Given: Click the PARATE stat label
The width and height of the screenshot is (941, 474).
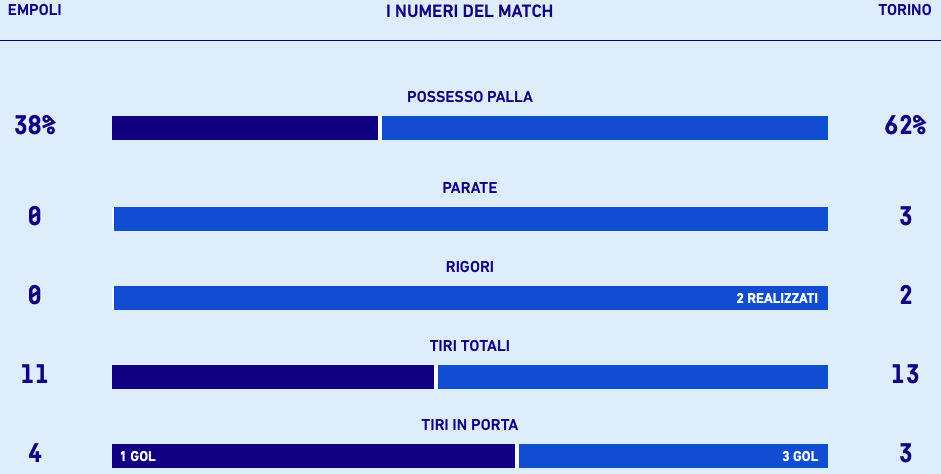Looking at the screenshot, I should click(x=469, y=188).
